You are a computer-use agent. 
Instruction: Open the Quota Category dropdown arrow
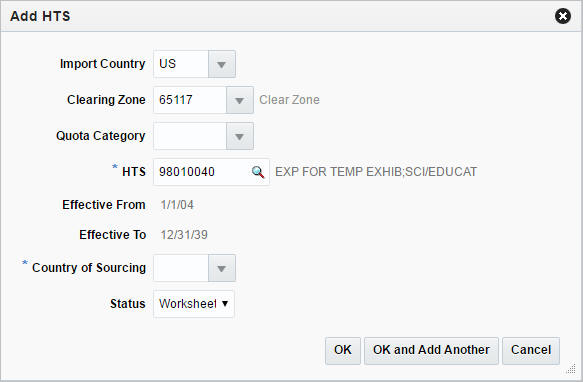pos(239,136)
